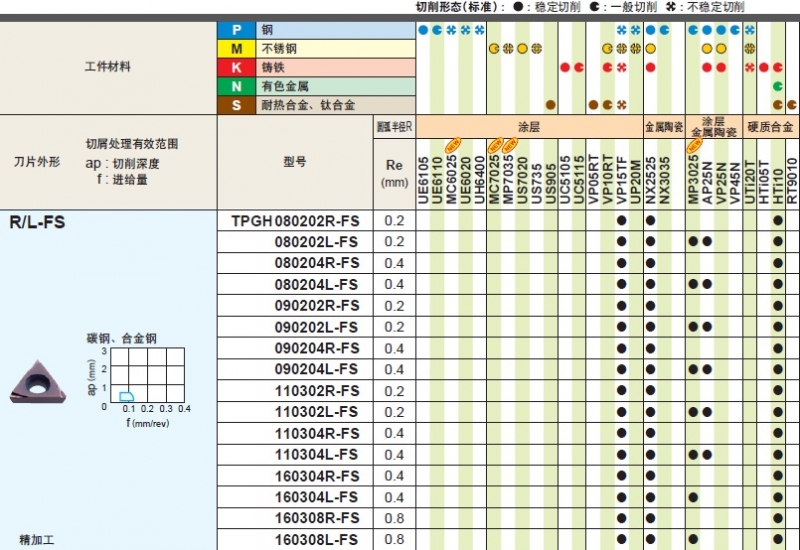Click the UH6400 grade column header
Image resolution: width=800 pixels, height=550 pixels.
pyautogui.click(x=480, y=180)
